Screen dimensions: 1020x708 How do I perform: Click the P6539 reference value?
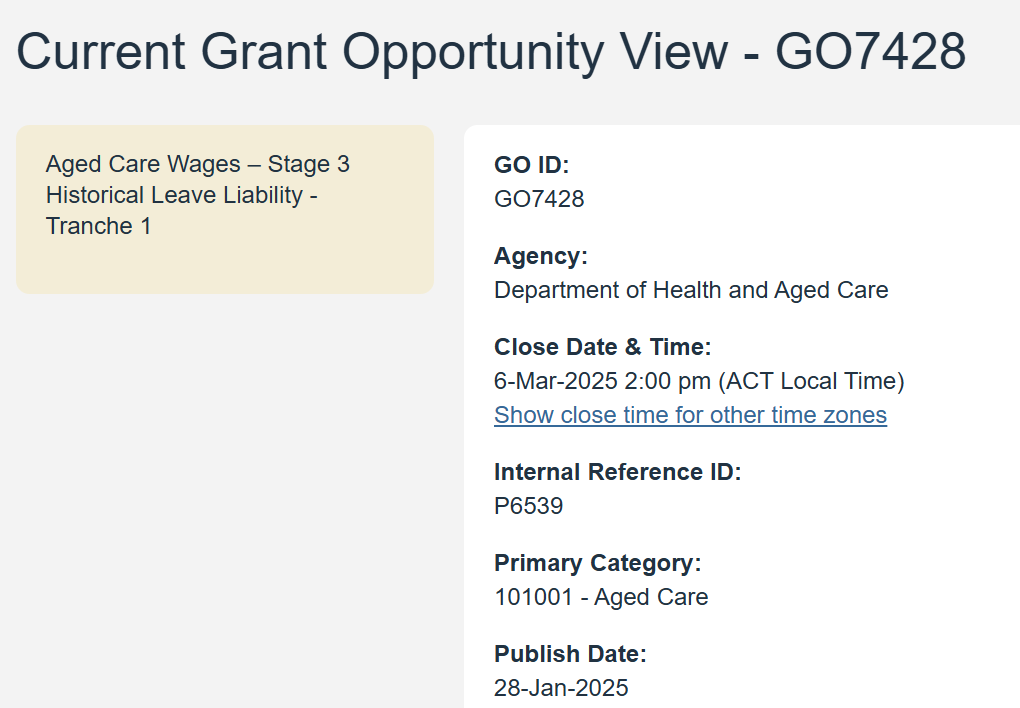[528, 506]
